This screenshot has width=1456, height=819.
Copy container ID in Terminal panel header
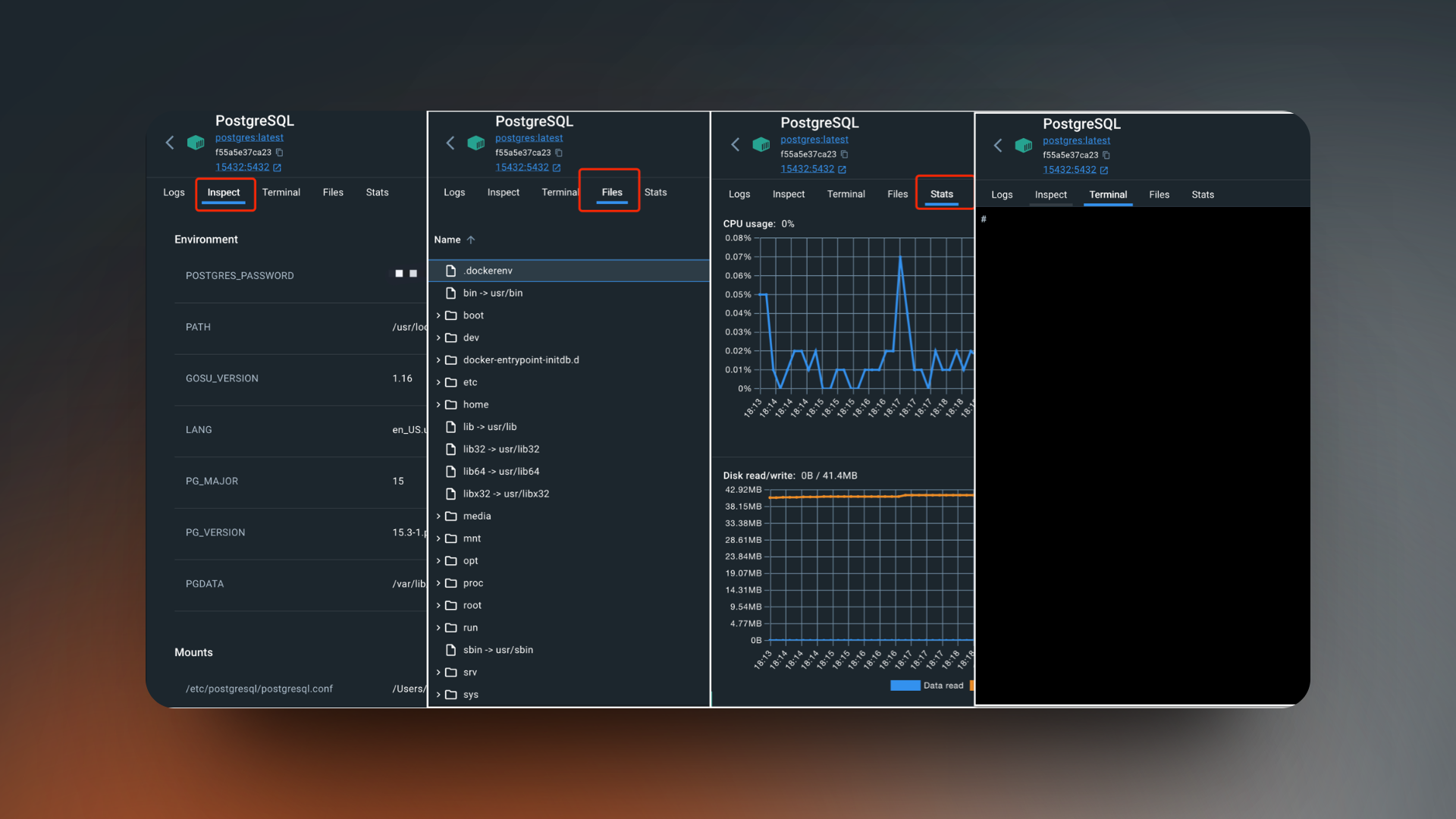(x=1106, y=155)
